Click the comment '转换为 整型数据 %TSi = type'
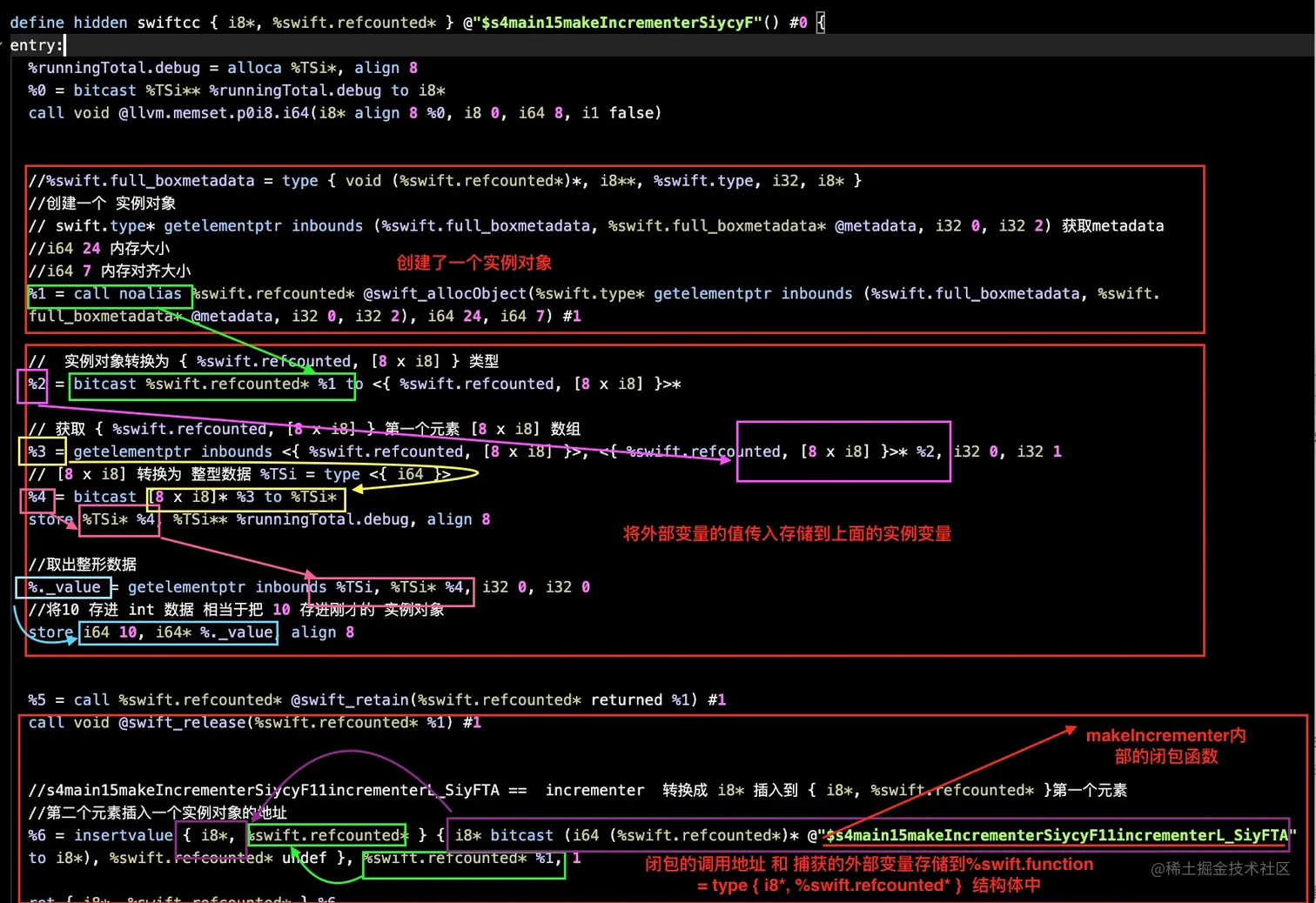This screenshot has width=1316, height=903. (x=239, y=474)
